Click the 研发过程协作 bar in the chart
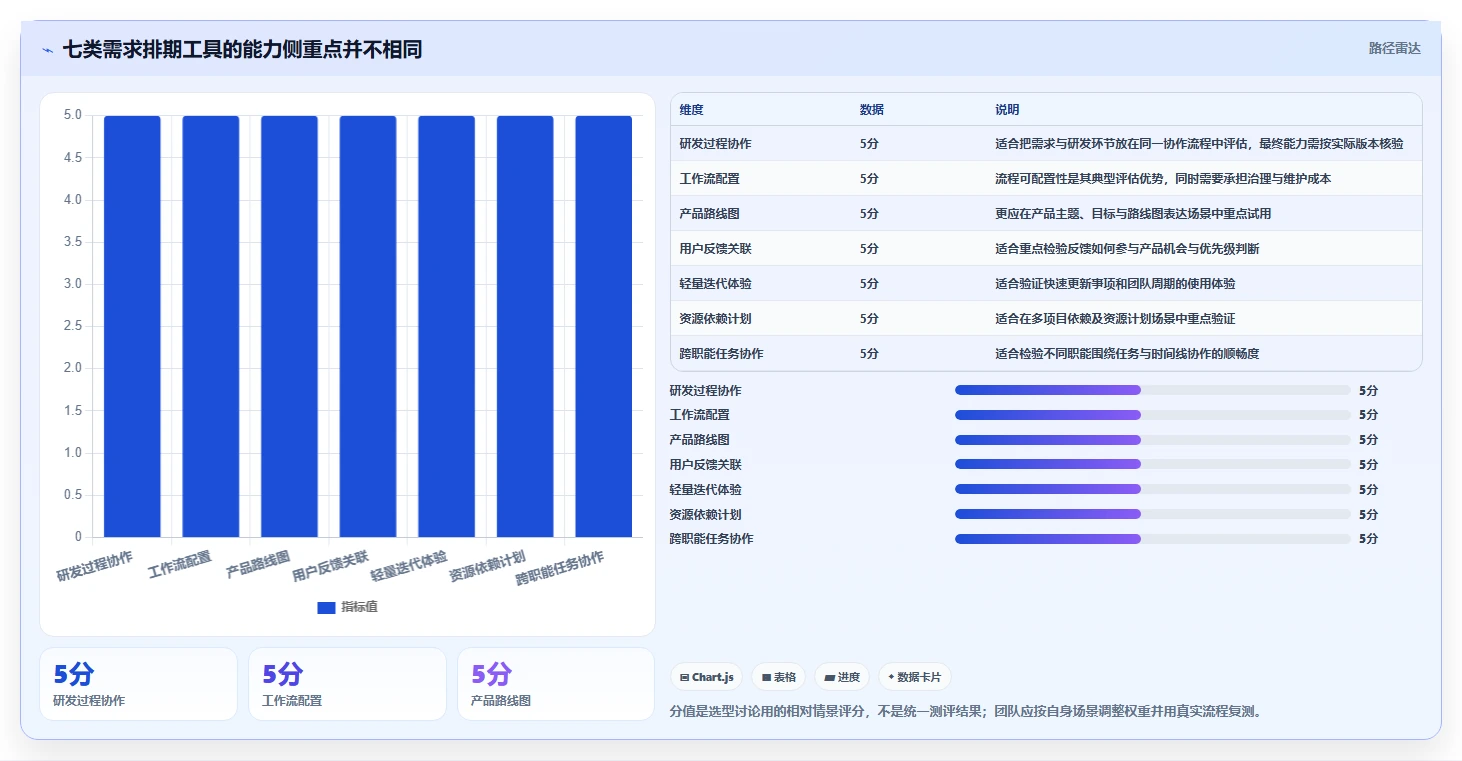Image resolution: width=1462 pixels, height=761 pixels. coord(132,326)
